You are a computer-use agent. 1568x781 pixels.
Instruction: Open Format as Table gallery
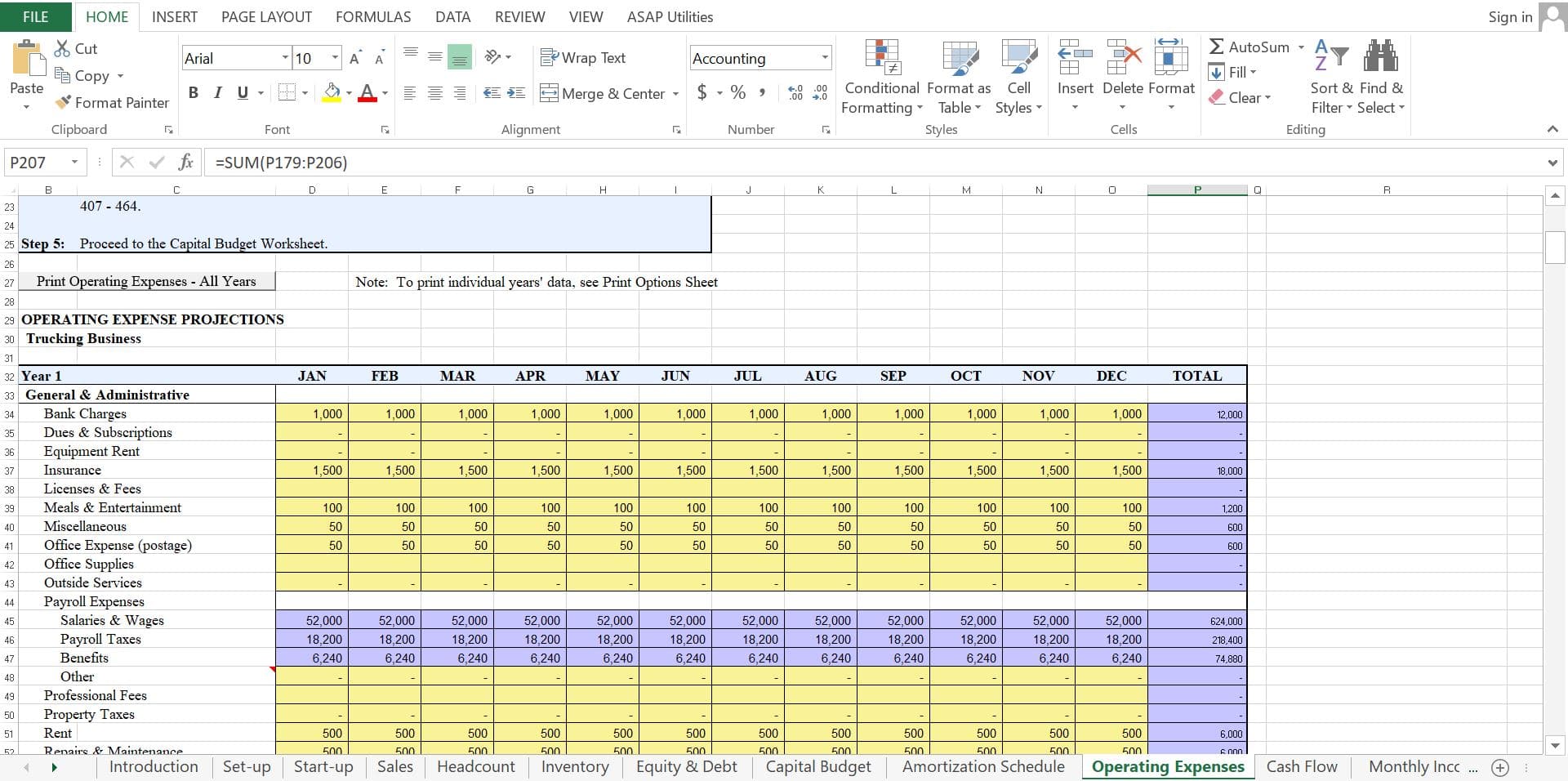(x=960, y=77)
